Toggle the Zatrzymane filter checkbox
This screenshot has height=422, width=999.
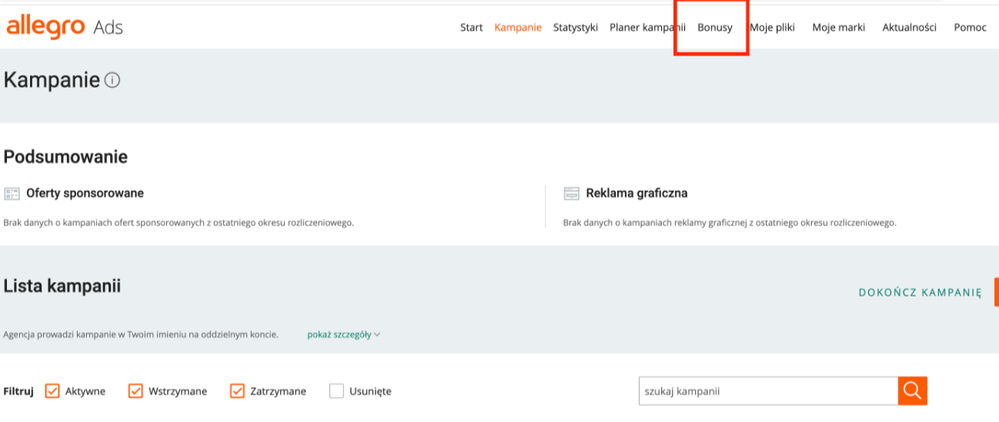click(x=237, y=391)
